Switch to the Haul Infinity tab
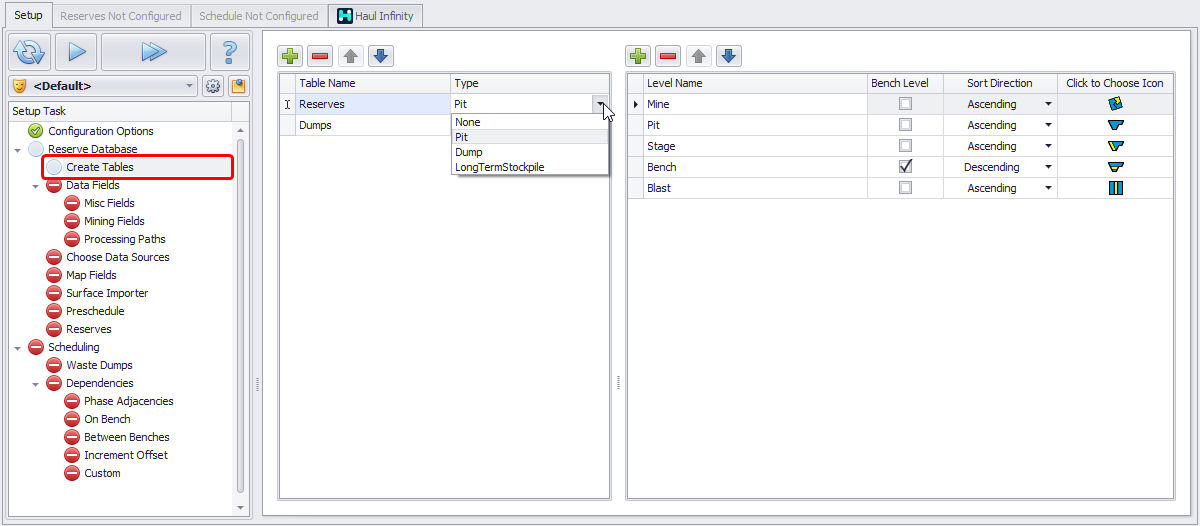The image size is (1200, 526). [376, 16]
